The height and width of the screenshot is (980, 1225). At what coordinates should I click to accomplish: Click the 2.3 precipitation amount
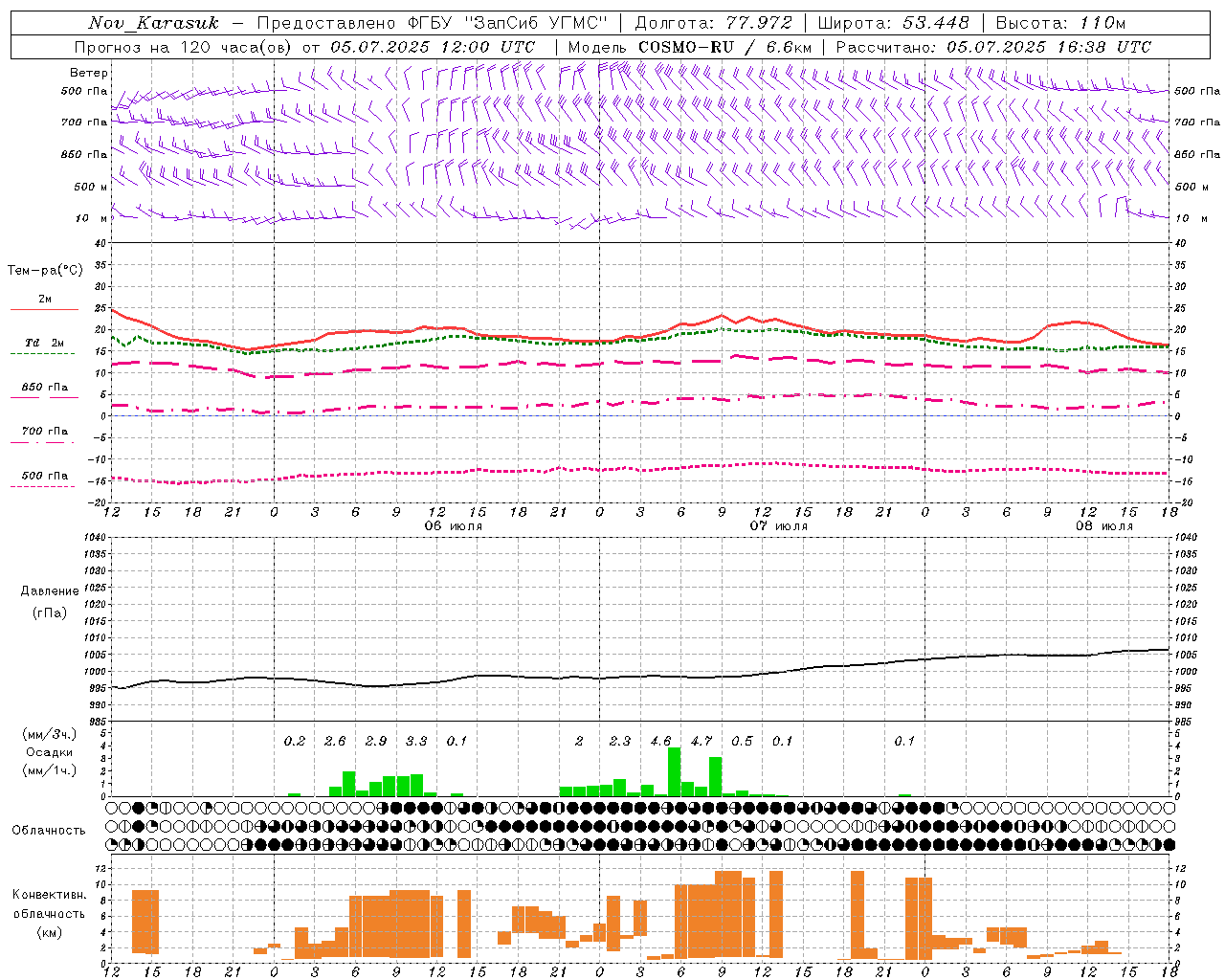(x=620, y=741)
